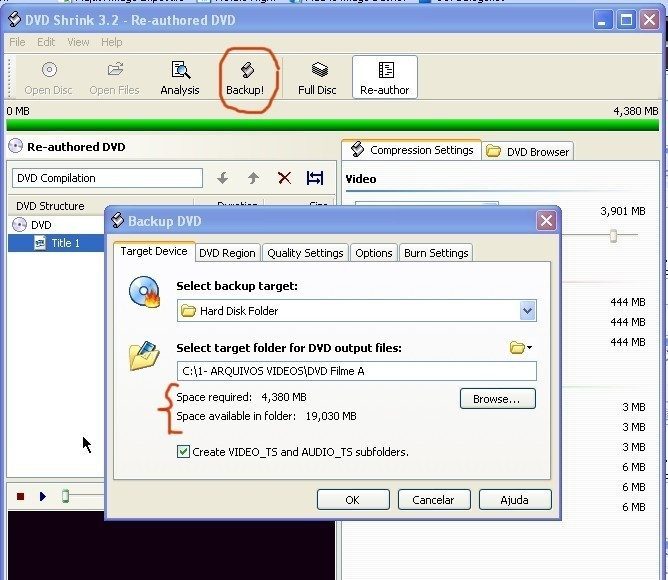668x580 pixels.
Task: Expand the Hard Disk Folder backup target dropdown
Action: click(527, 311)
